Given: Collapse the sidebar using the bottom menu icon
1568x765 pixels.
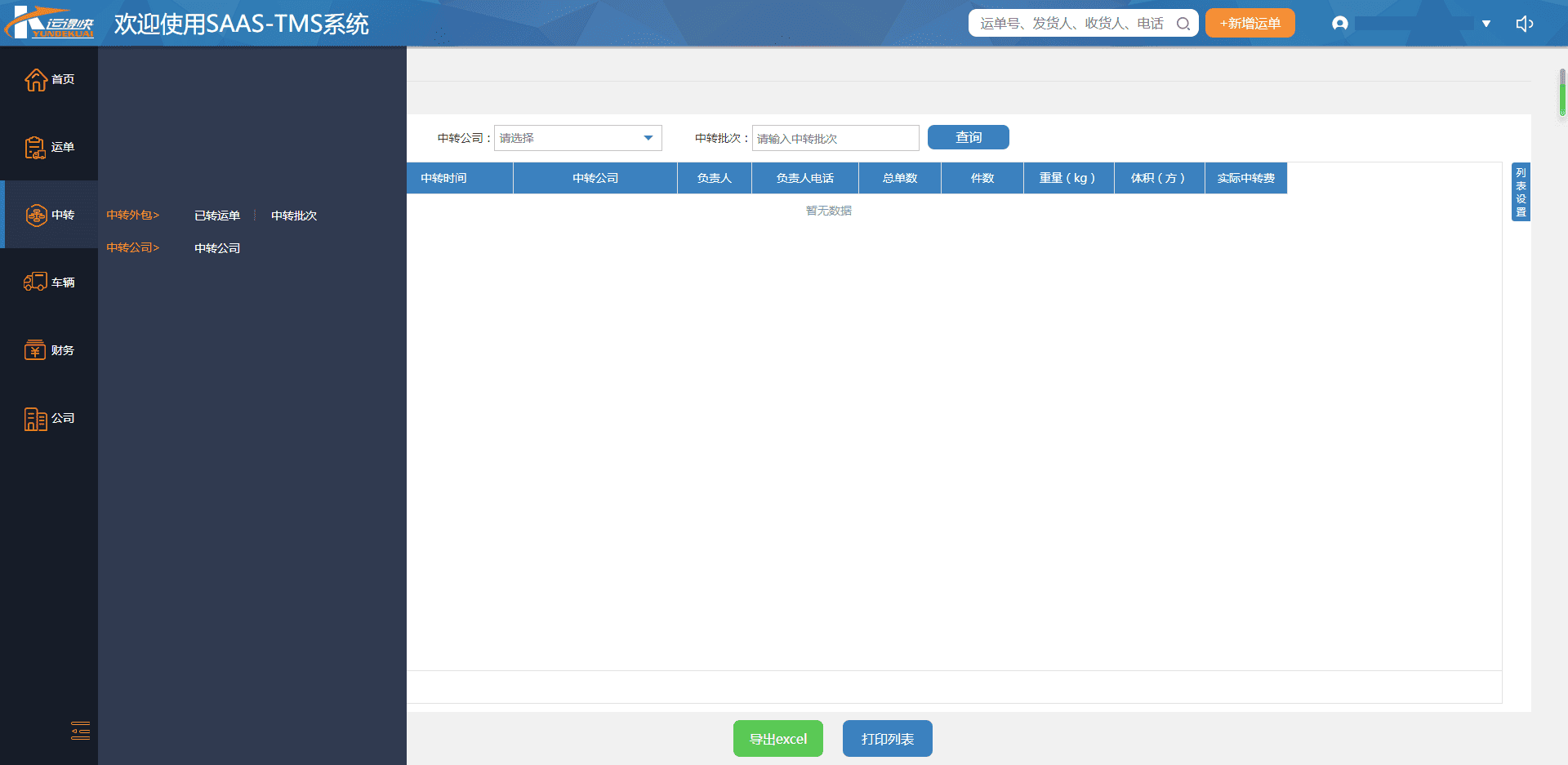Looking at the screenshot, I should [x=80, y=731].
